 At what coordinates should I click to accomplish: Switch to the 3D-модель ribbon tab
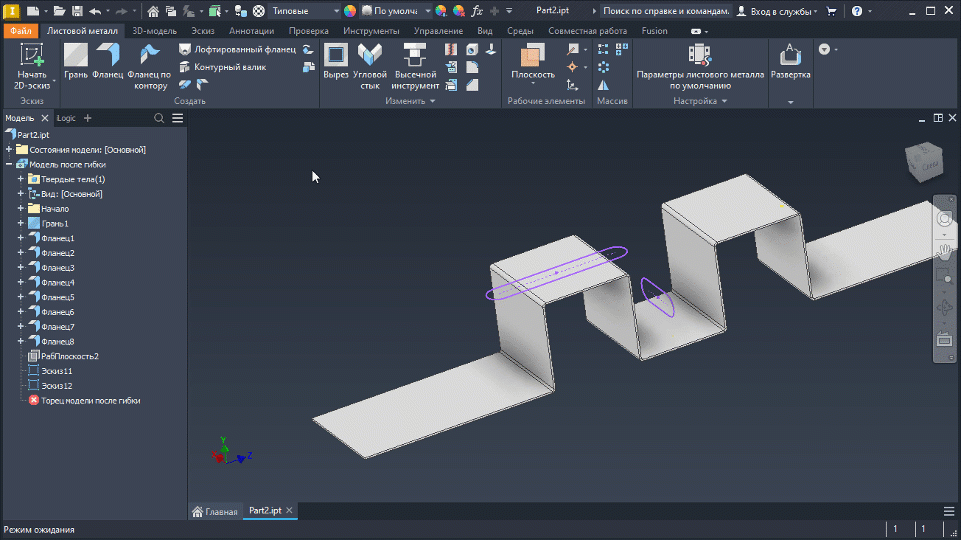coord(154,31)
